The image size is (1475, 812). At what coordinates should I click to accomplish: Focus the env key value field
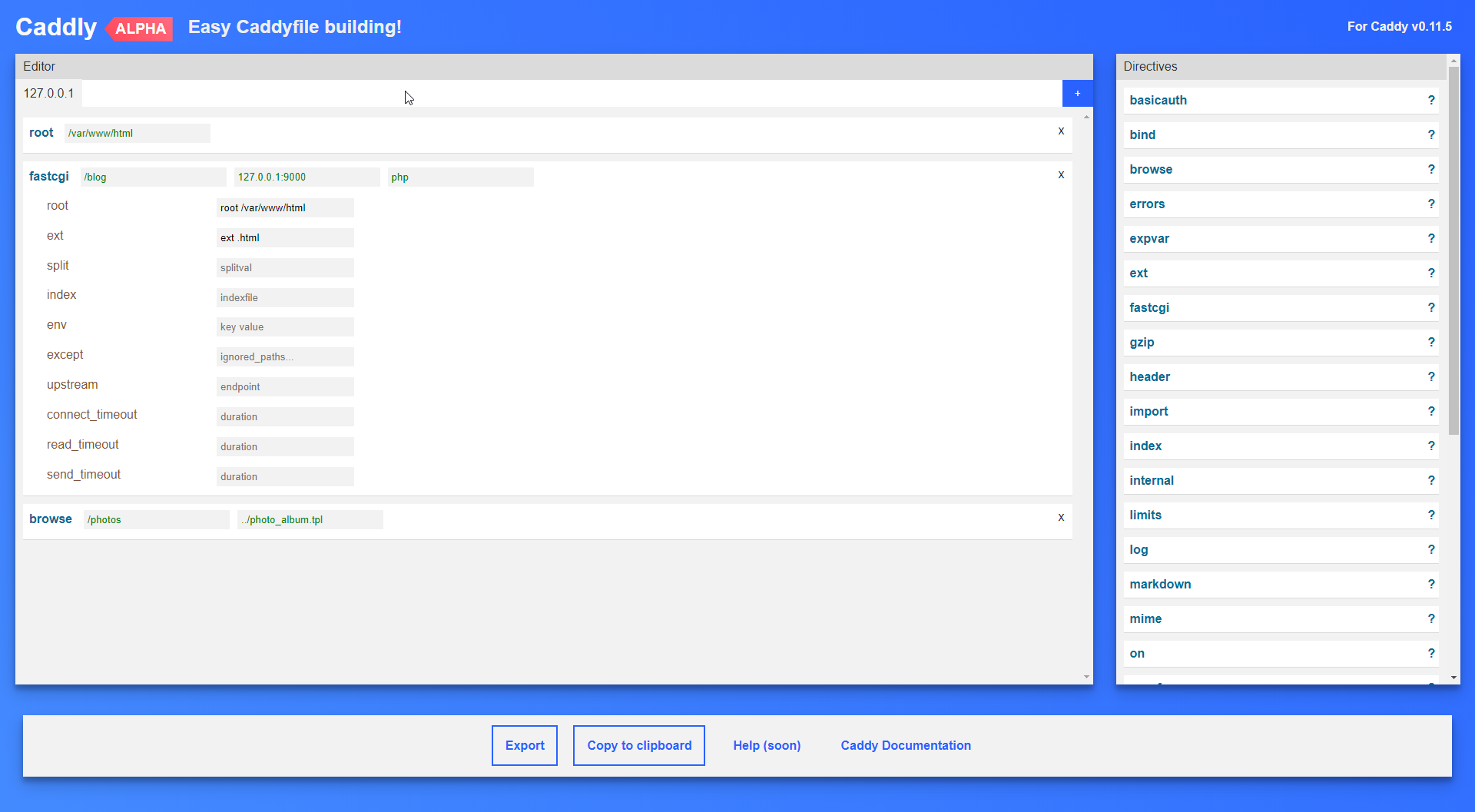pyautogui.click(x=285, y=326)
